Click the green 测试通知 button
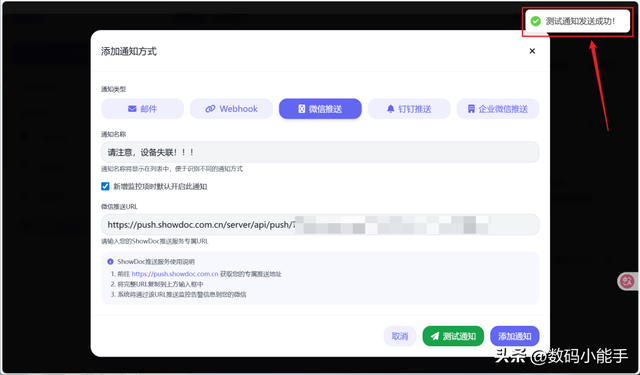The height and width of the screenshot is (375, 640). 453,336
